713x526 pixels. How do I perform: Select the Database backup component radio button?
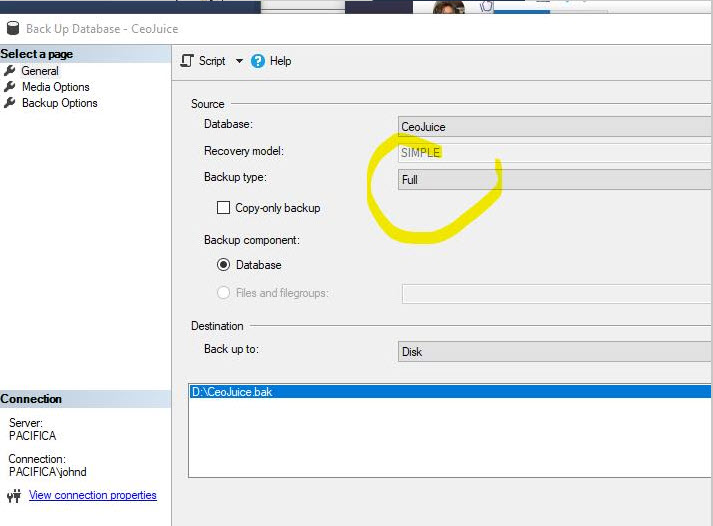(x=223, y=265)
